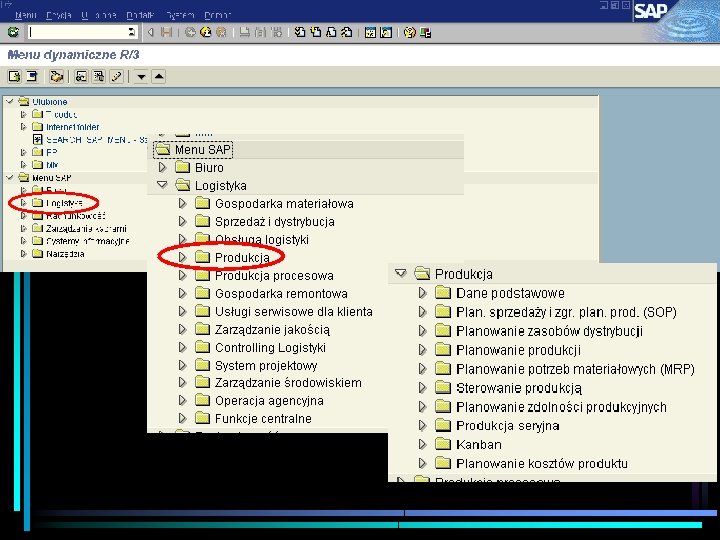
Task: Click the Print icon in standard toolbar
Action: click(245, 32)
